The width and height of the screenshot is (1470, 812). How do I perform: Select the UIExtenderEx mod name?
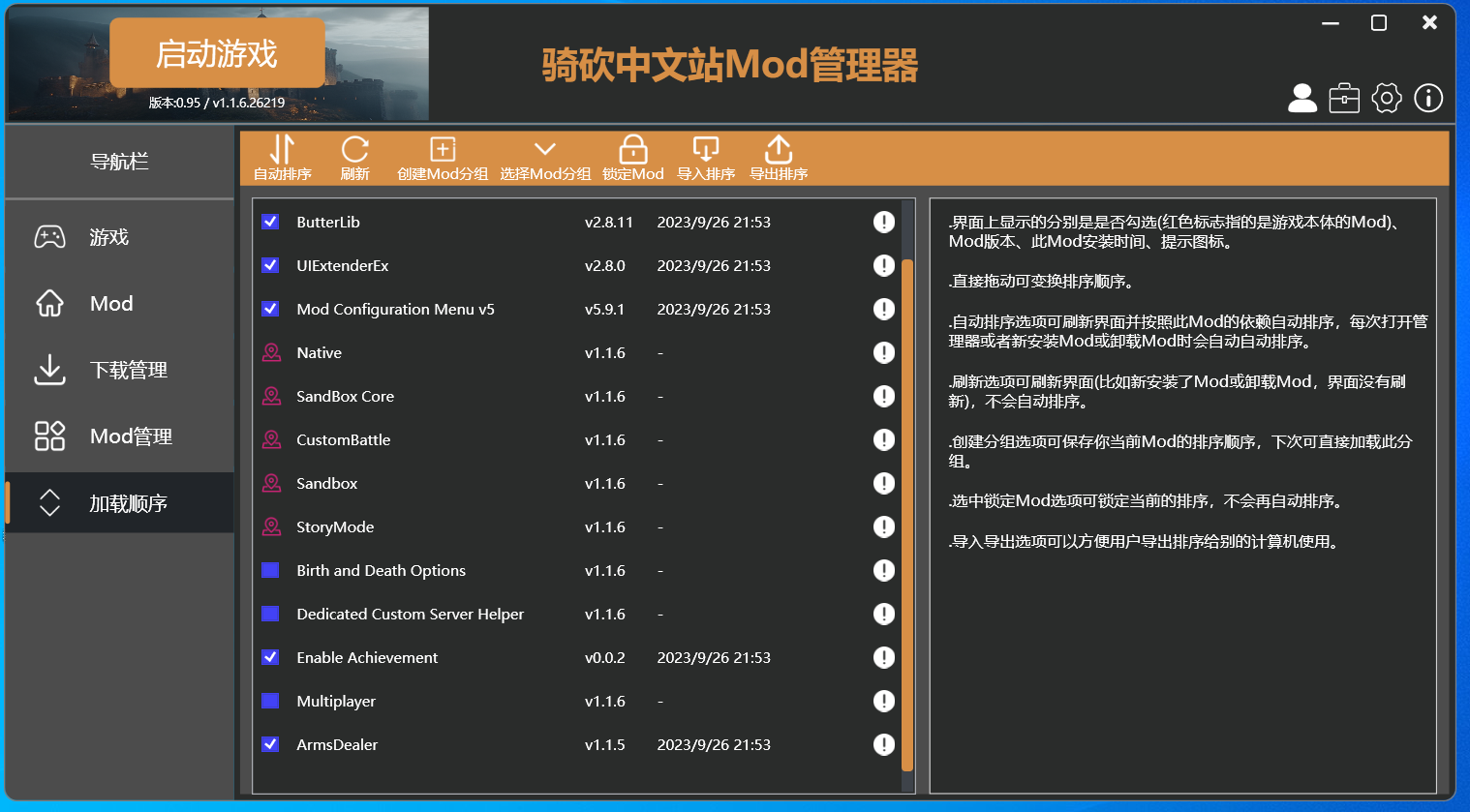[343, 265]
